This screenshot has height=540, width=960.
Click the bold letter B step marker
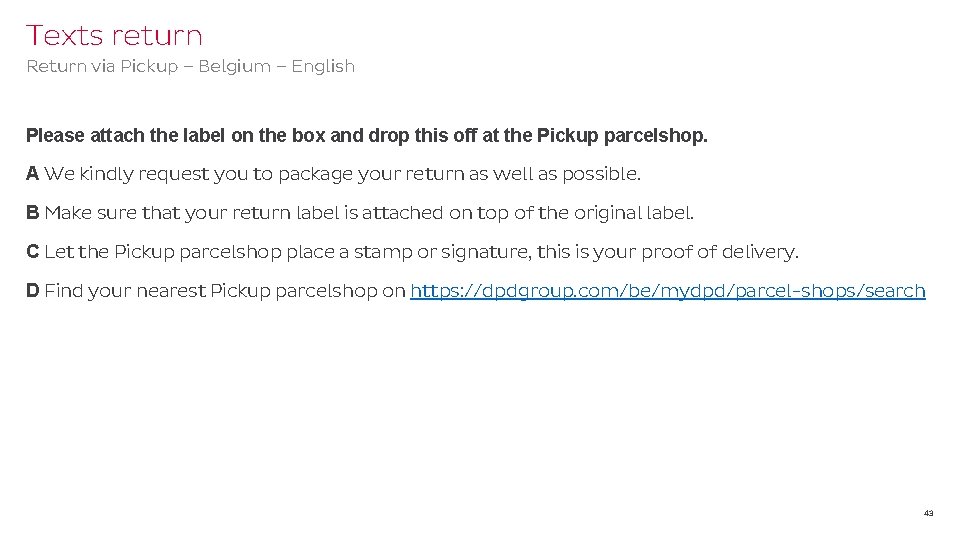[32, 213]
